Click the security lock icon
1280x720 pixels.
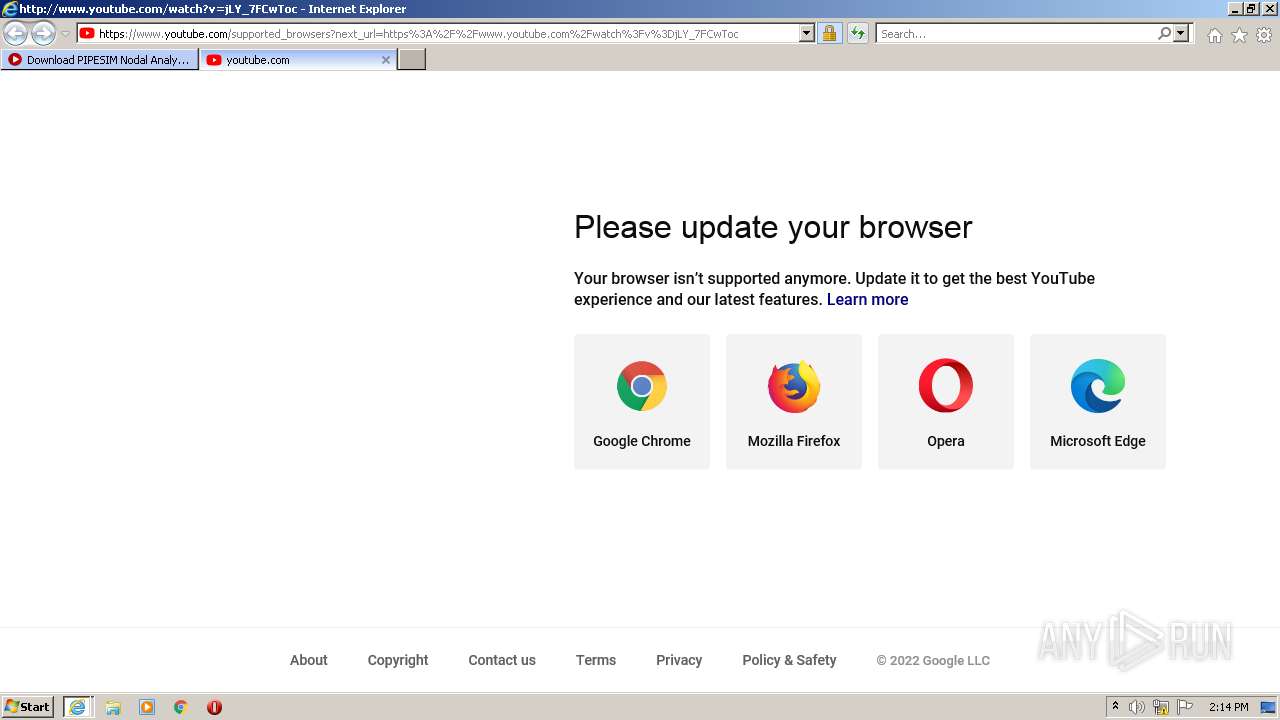[829, 34]
